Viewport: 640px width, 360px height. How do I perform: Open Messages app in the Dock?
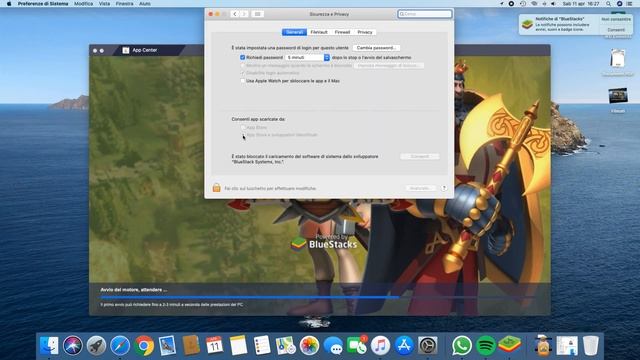(x=333, y=346)
